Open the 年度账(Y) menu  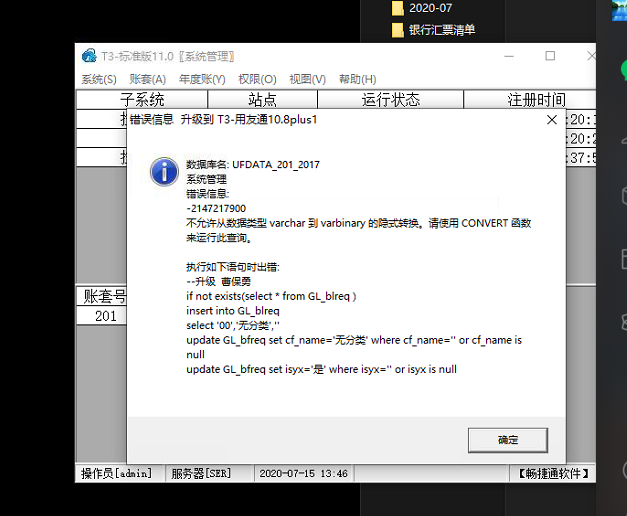point(202,79)
